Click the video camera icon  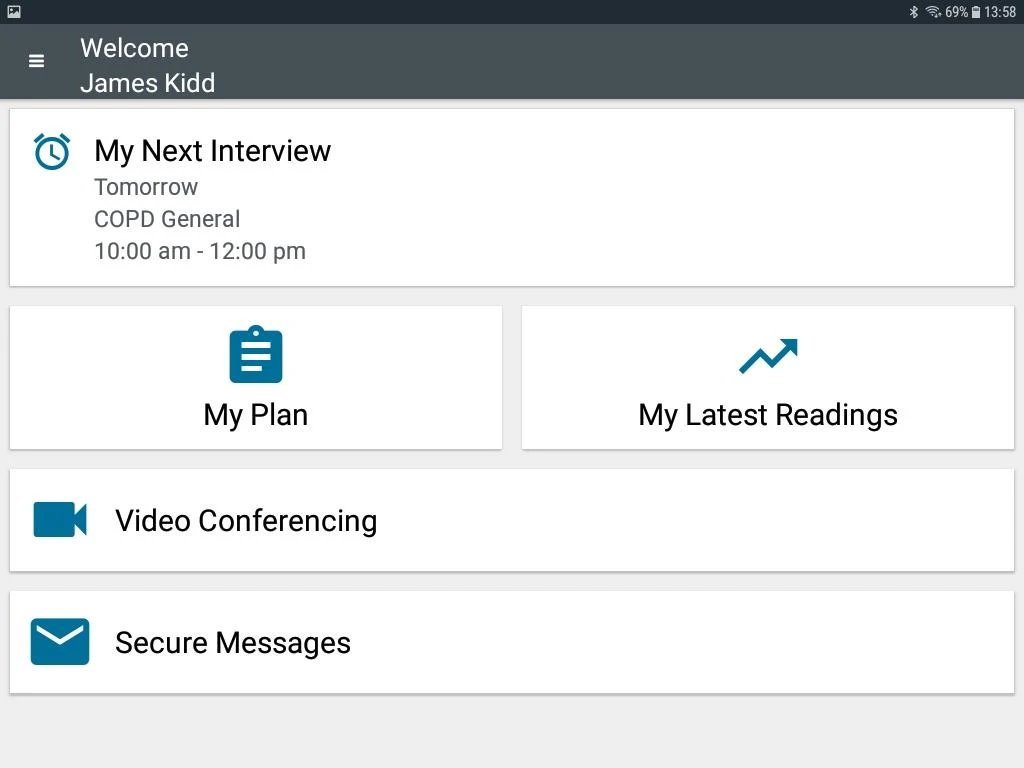(x=60, y=520)
